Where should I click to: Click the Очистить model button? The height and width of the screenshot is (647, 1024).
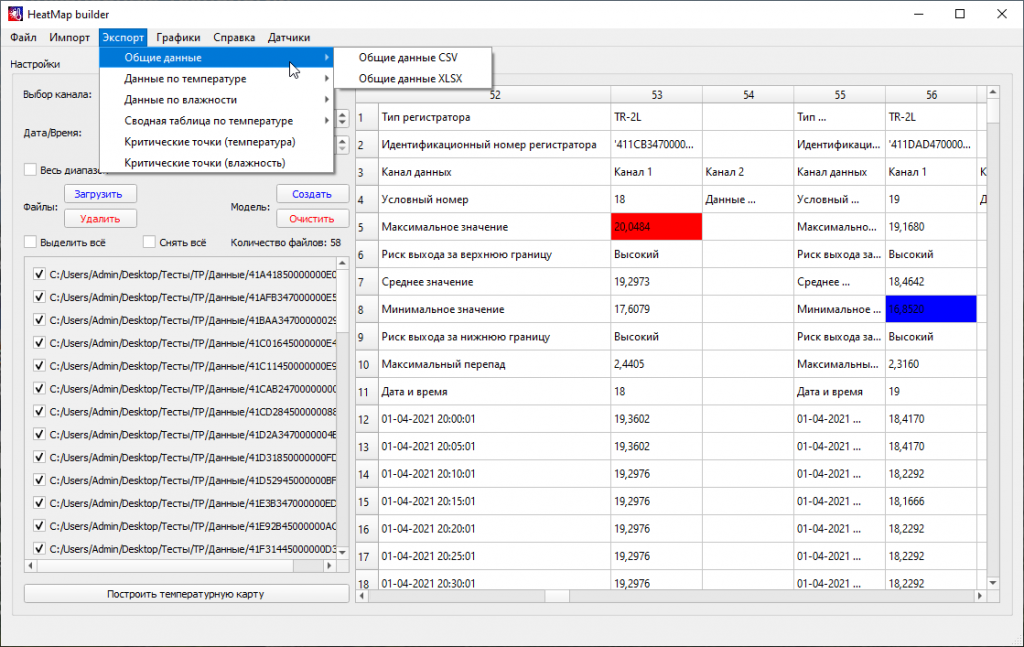click(312, 219)
